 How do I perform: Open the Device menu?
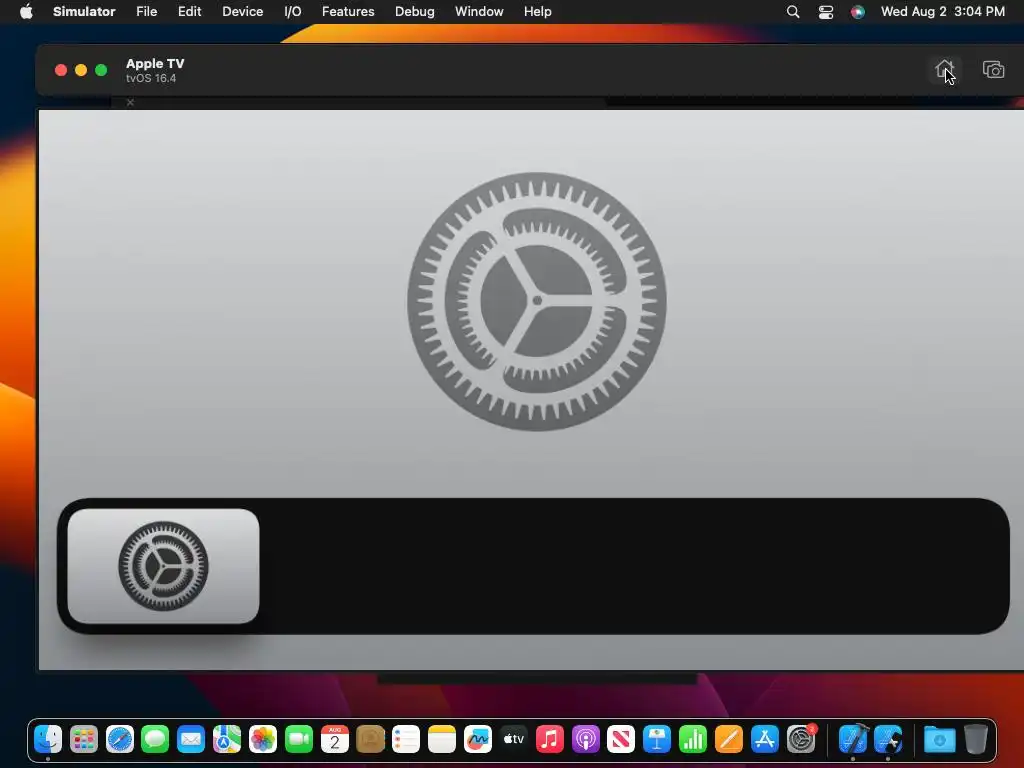pos(242,11)
